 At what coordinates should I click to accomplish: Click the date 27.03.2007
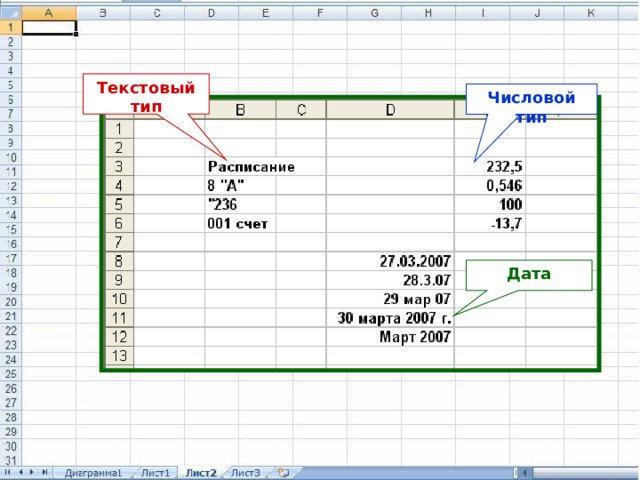pos(415,261)
